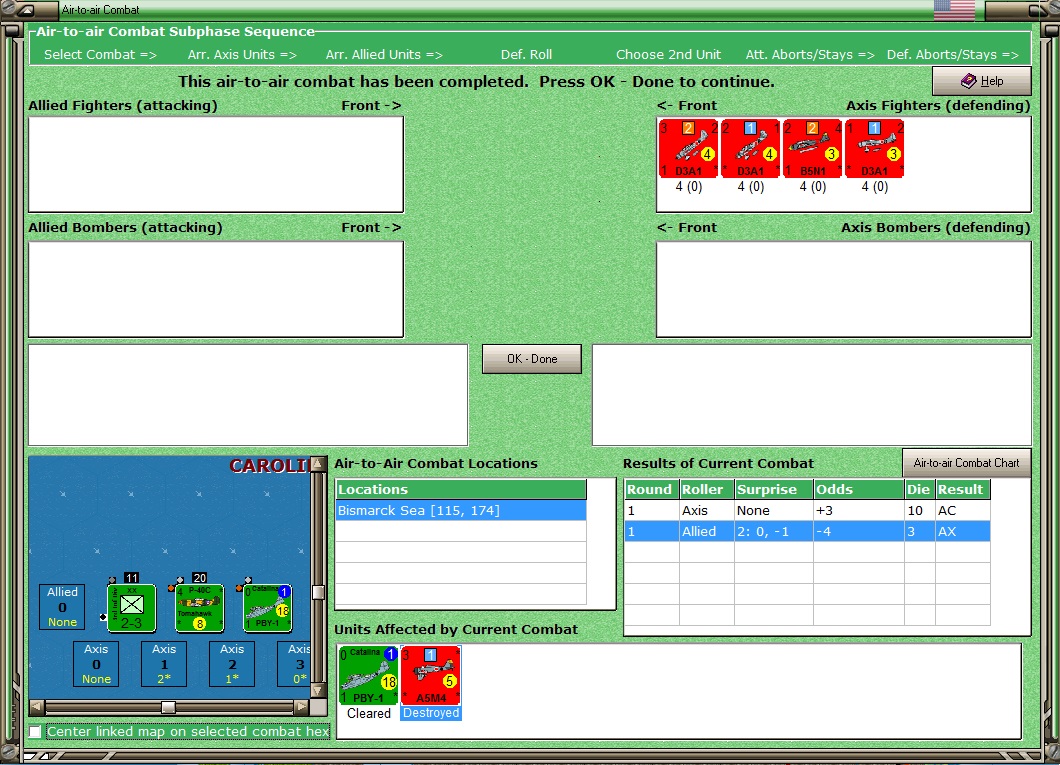Select the Axis roller result row
Screen dimensions: 1060x765
coord(807,510)
